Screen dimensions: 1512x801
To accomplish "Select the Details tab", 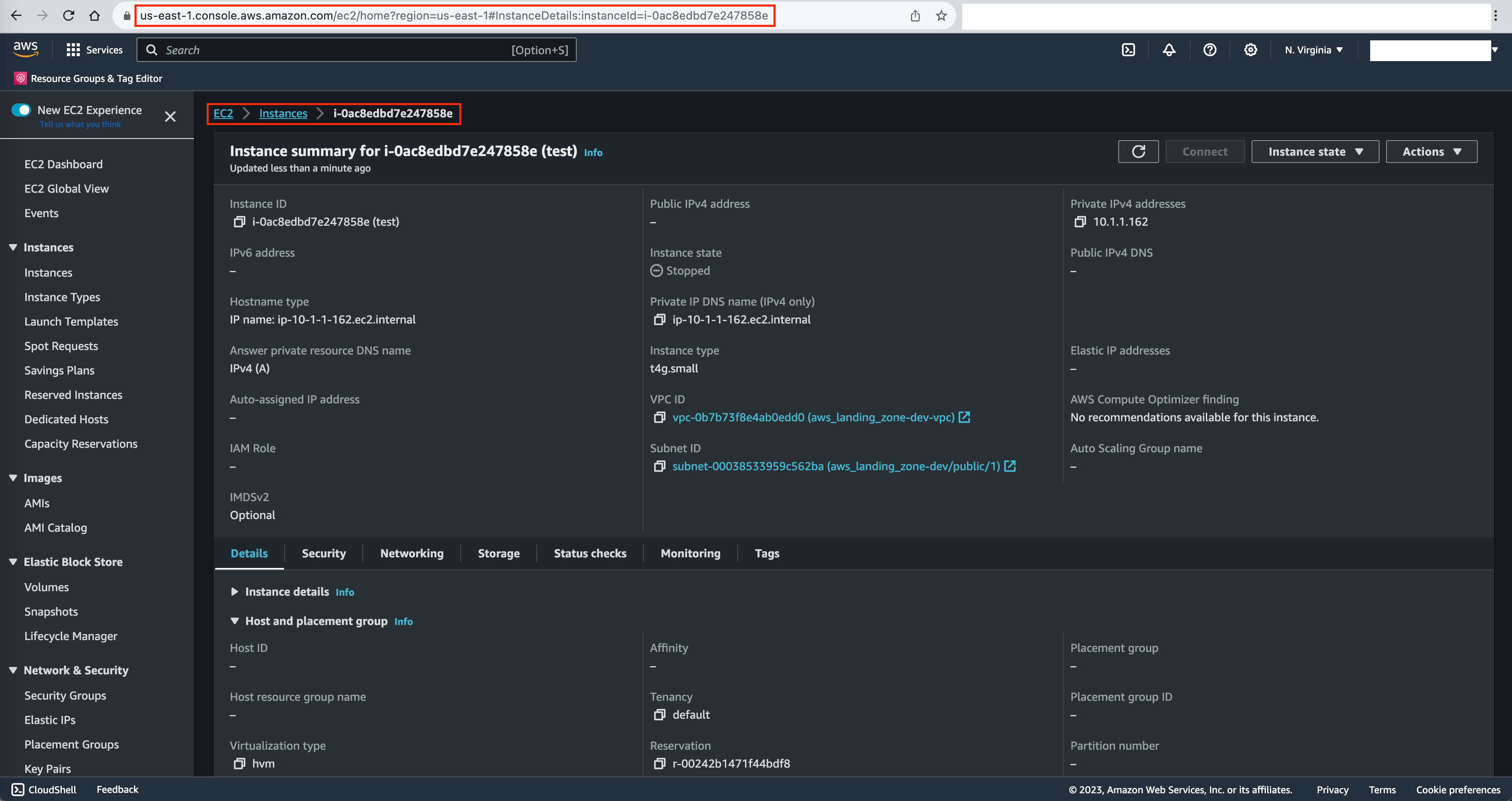I will pos(249,553).
